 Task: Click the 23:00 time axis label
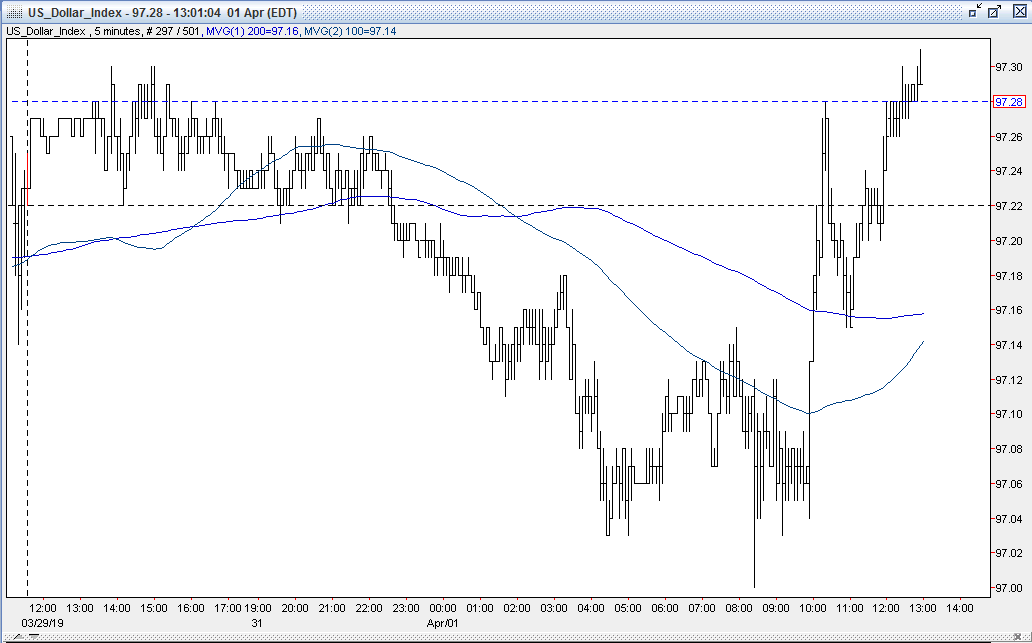click(405, 608)
